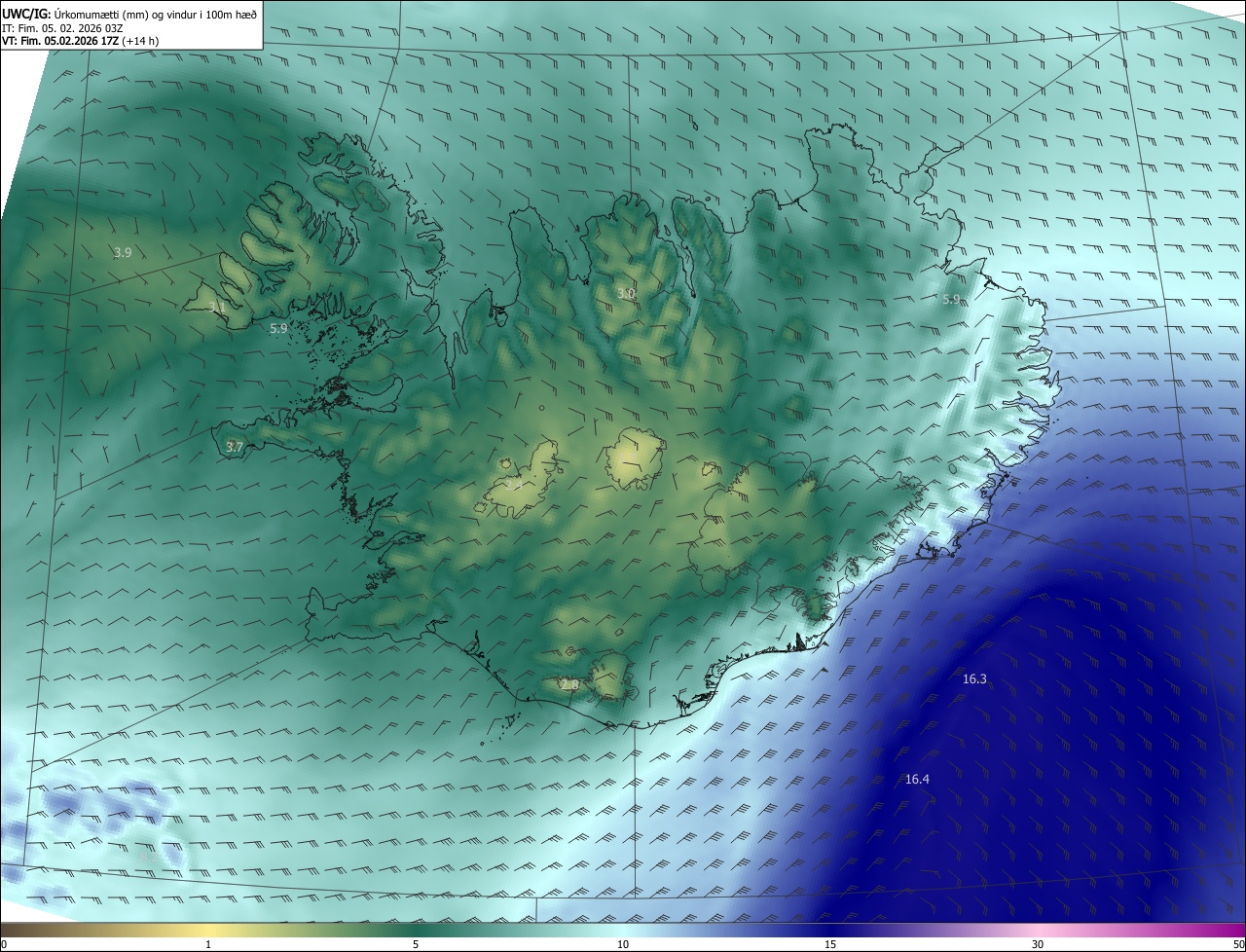Screen dimensions: 1246x952
Task: Click the 1 tick on the color scale
Action: (x=208, y=944)
